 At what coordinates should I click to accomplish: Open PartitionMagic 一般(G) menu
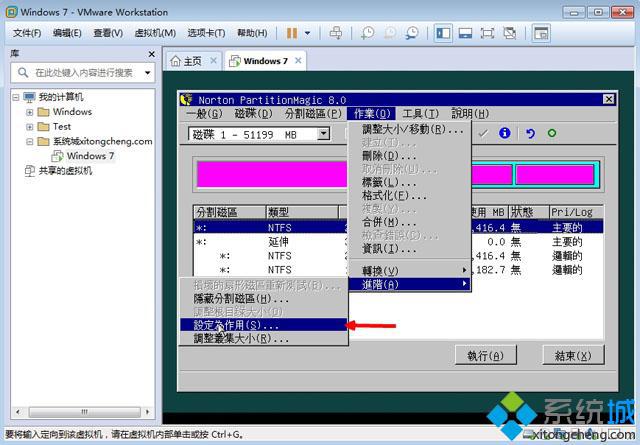(x=204, y=113)
